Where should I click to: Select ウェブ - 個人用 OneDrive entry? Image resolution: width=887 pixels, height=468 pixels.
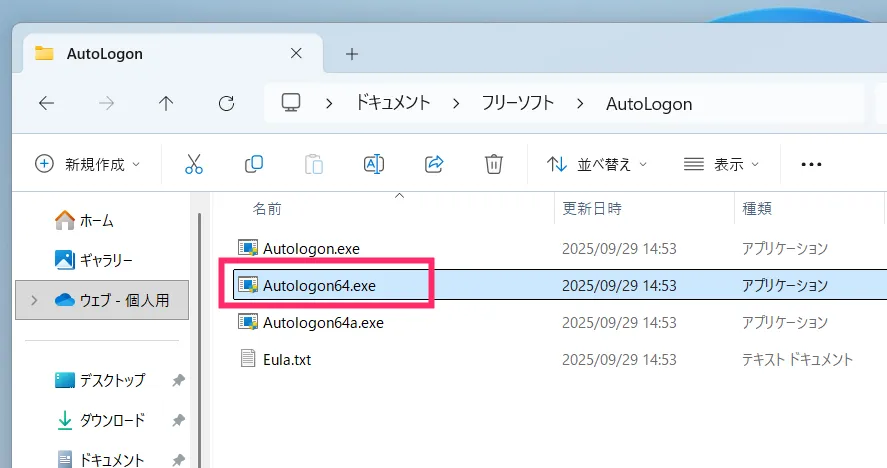[102, 300]
